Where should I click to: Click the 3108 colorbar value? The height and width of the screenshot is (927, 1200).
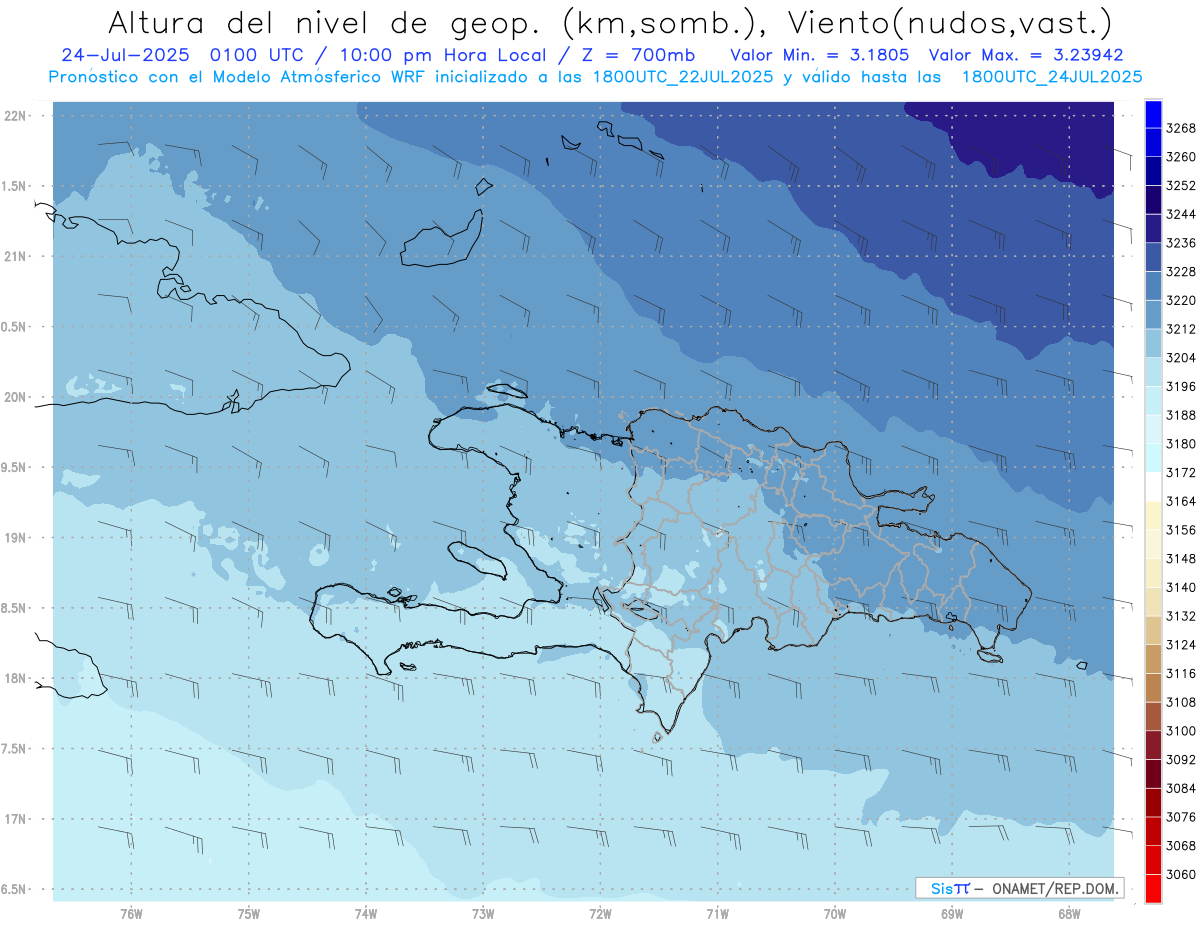(x=1181, y=702)
